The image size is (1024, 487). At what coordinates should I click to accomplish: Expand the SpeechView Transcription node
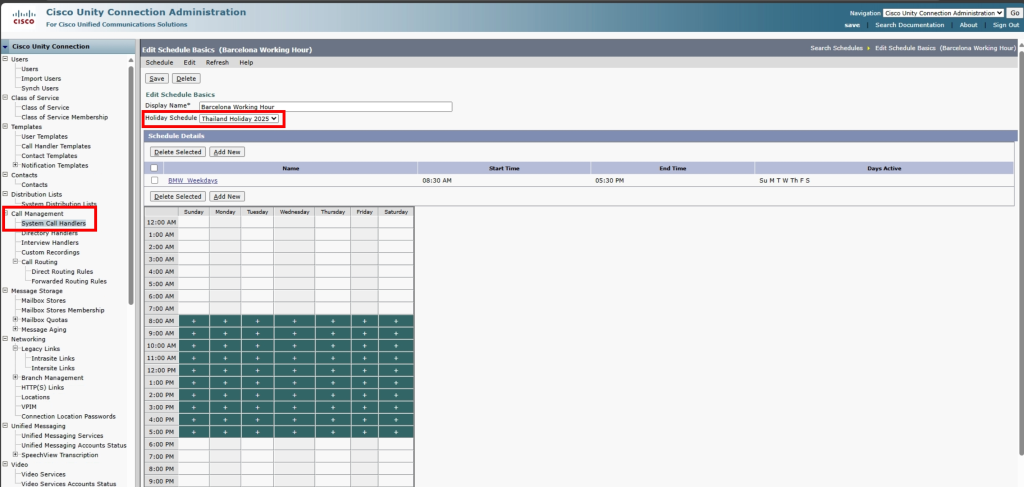pos(15,455)
